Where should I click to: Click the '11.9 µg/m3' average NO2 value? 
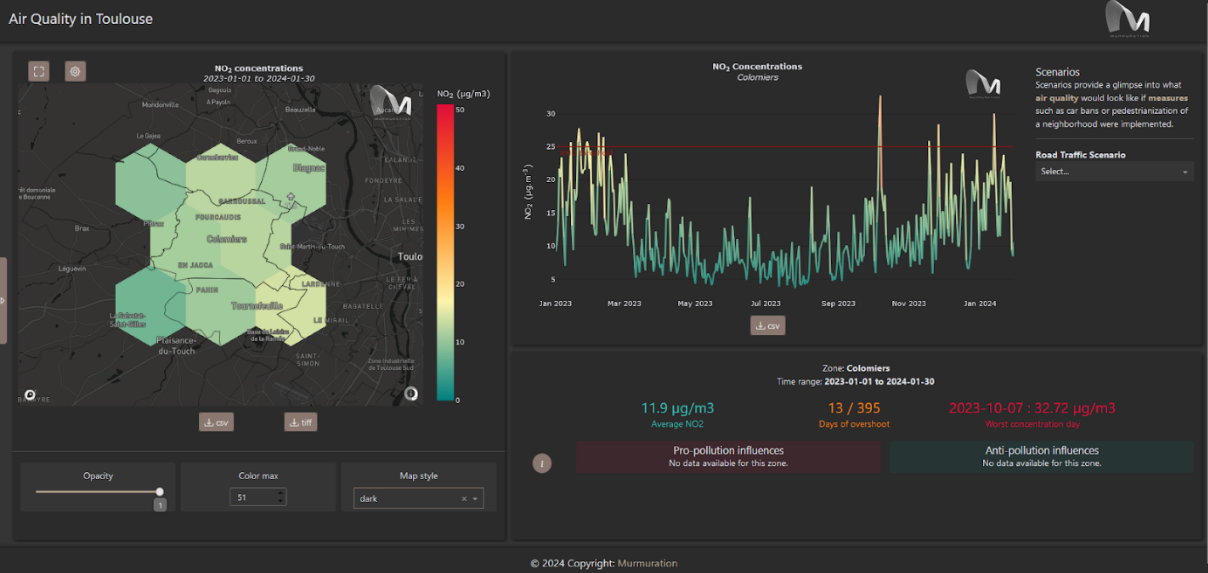(x=677, y=408)
